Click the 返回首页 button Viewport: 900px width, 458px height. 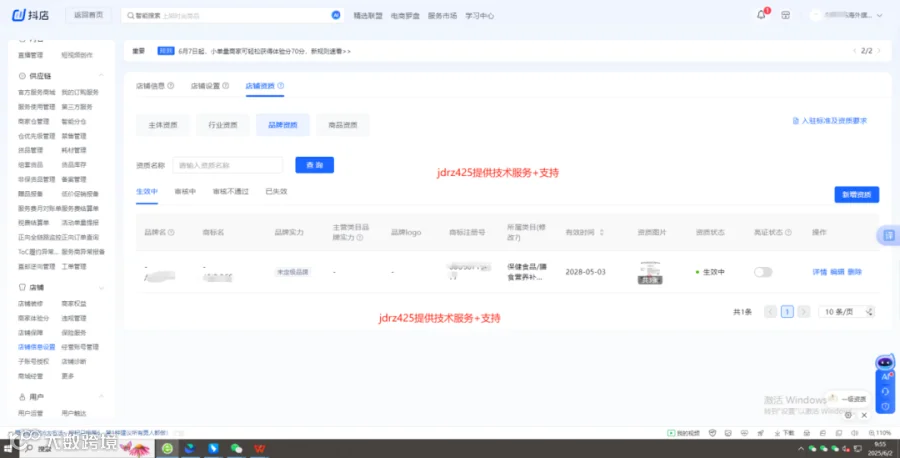pos(88,15)
